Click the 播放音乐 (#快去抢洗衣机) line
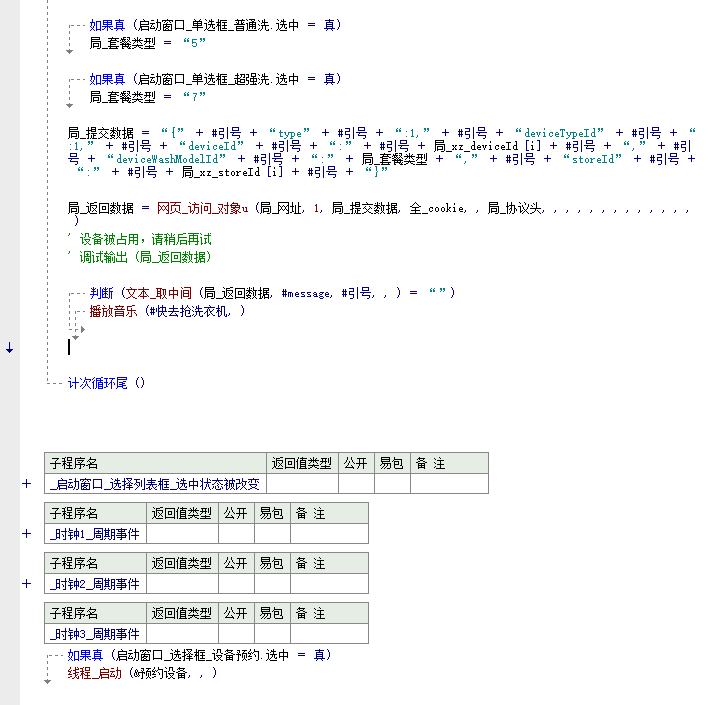 click(x=166, y=311)
